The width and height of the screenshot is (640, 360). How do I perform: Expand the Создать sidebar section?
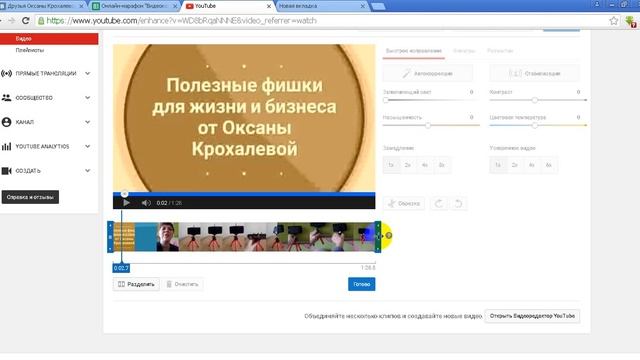click(x=87, y=171)
